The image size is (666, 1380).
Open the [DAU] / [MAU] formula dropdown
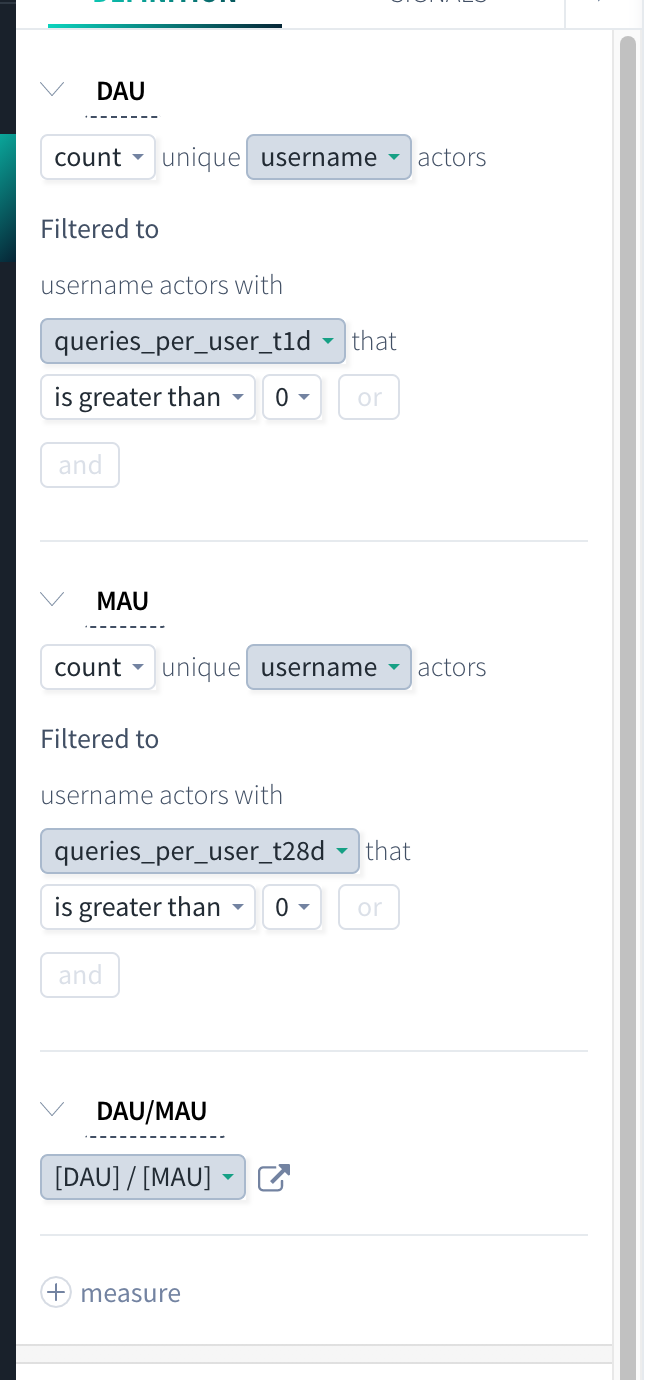[143, 1177]
